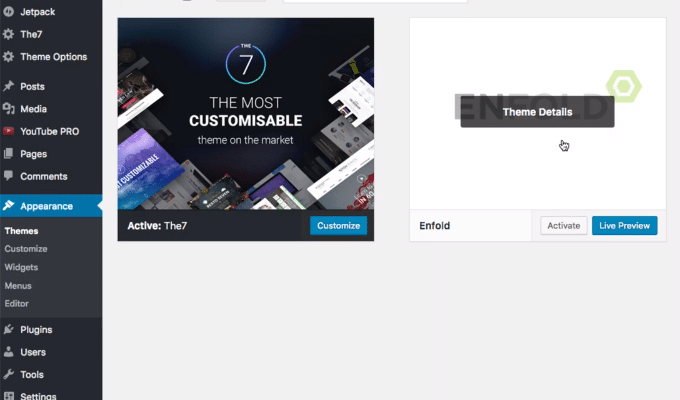Screen dimensions: 680x400
Task: Click the YouTube PRO red icon
Action: 8,131
